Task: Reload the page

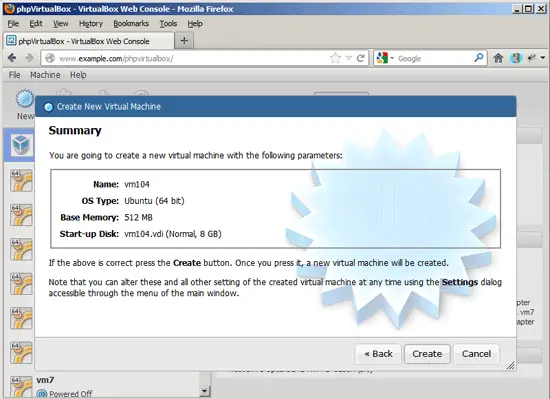Action: click(x=361, y=58)
